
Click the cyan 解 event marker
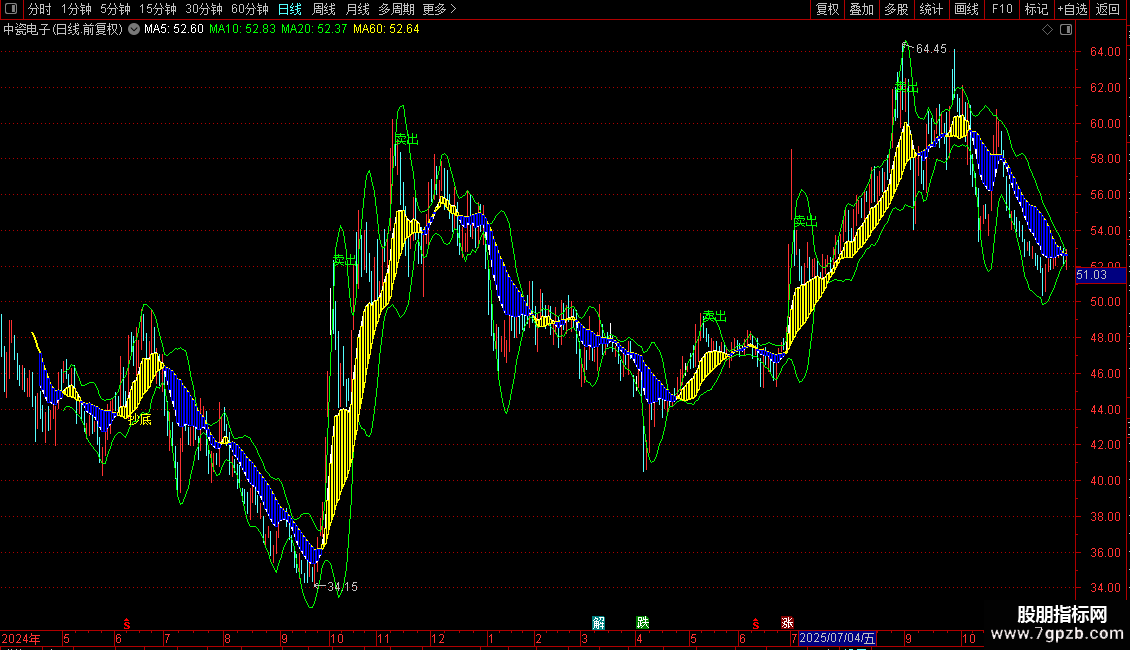tap(598, 623)
